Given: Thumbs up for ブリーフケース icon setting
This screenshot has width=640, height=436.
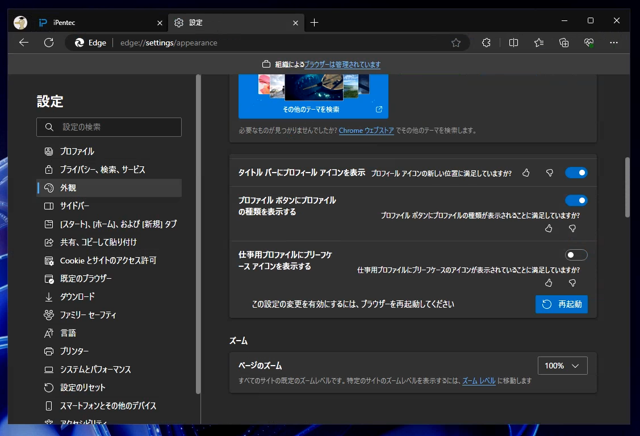Looking at the screenshot, I should tap(548, 283).
